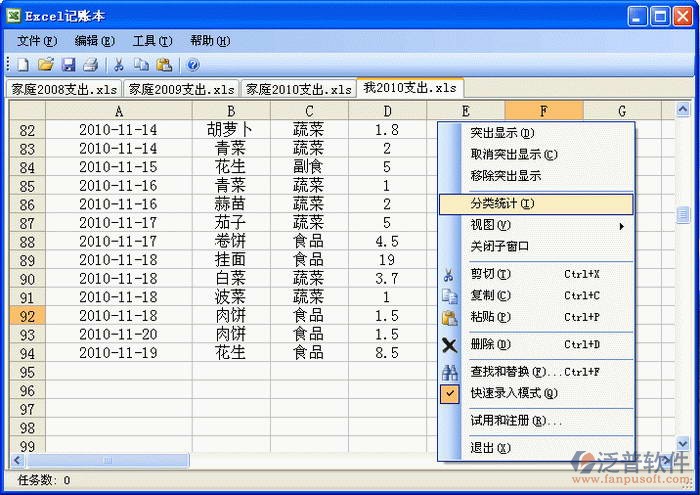The width and height of the screenshot is (700, 495).
Task: Click cell 白菜 in row 90
Action: 230,279
